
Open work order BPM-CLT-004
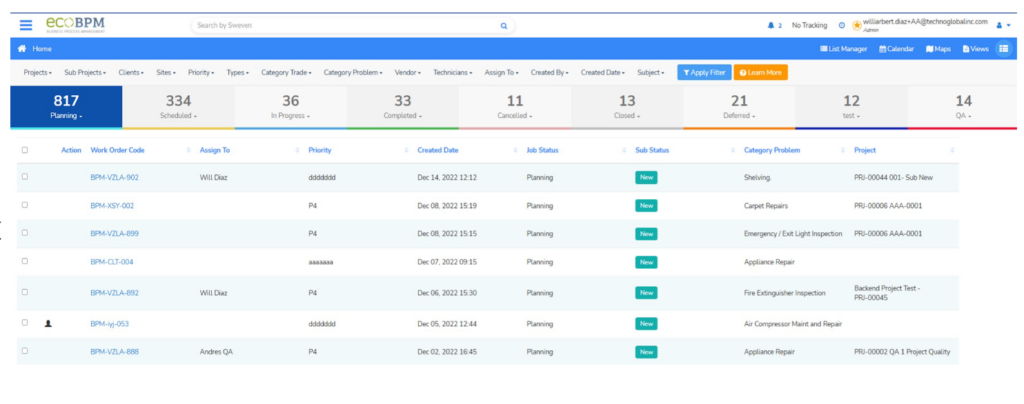coord(112,262)
